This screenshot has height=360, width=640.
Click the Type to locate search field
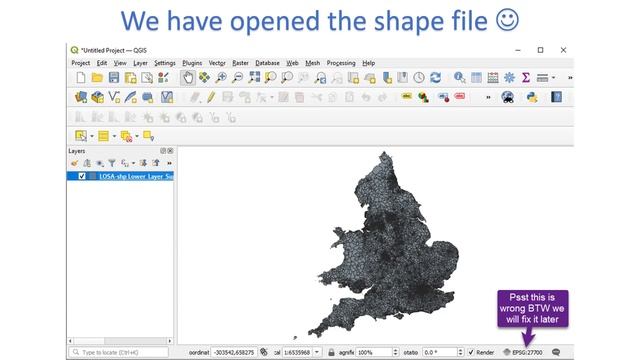(119, 352)
